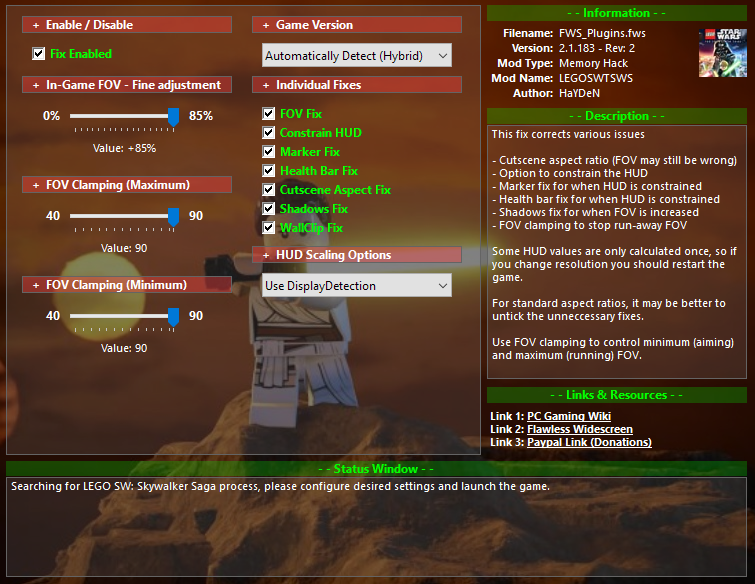Click the Information panel header
The image size is (755, 584).
(617, 13)
